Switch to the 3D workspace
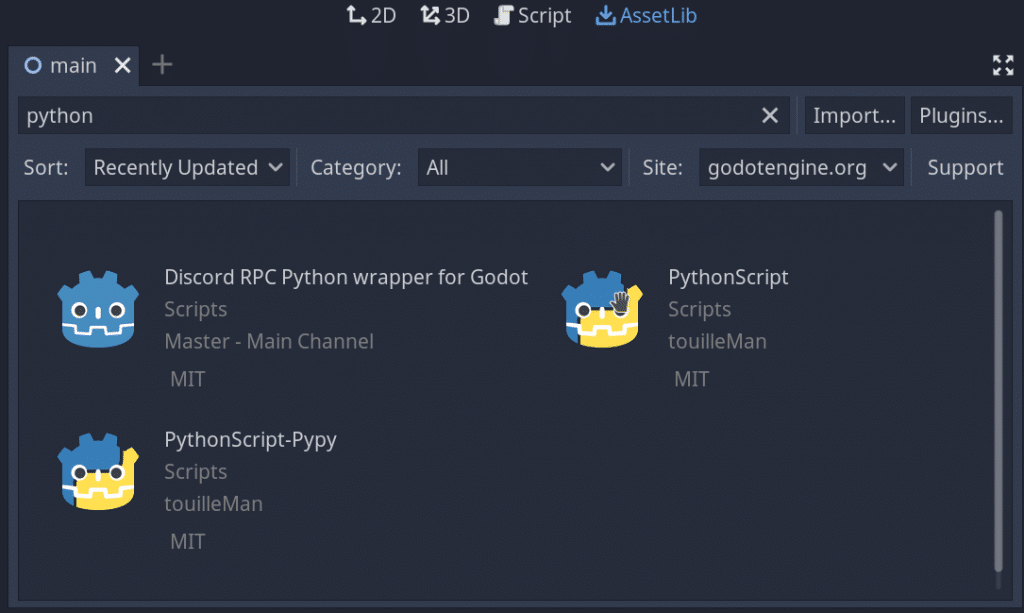 tap(445, 15)
